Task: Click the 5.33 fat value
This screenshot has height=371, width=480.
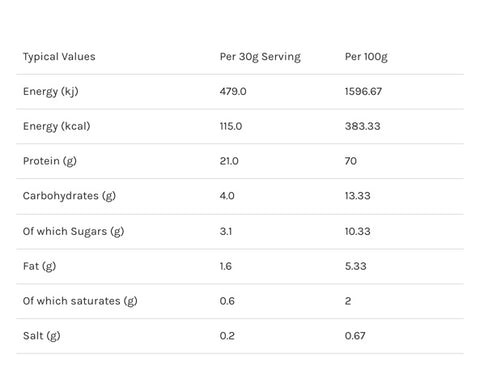Action: [355, 266]
